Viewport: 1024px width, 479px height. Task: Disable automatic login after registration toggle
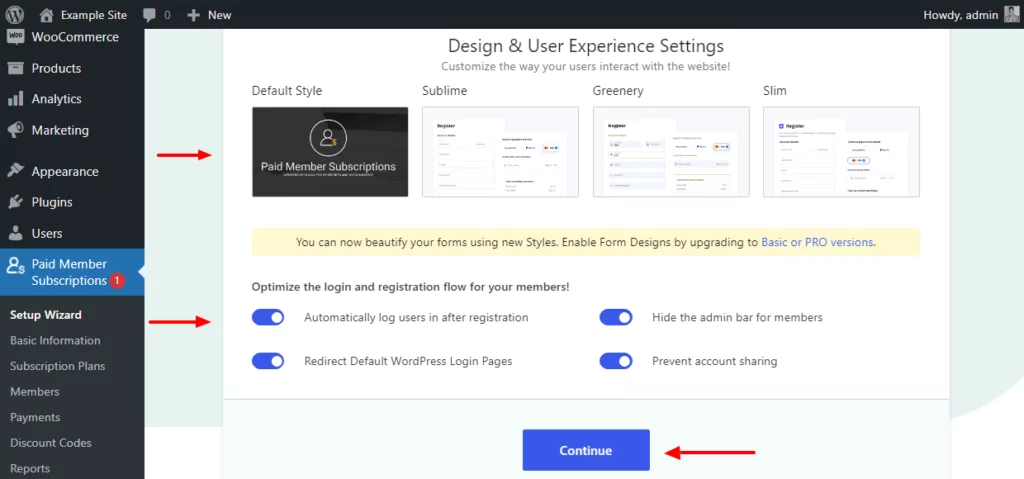(268, 318)
